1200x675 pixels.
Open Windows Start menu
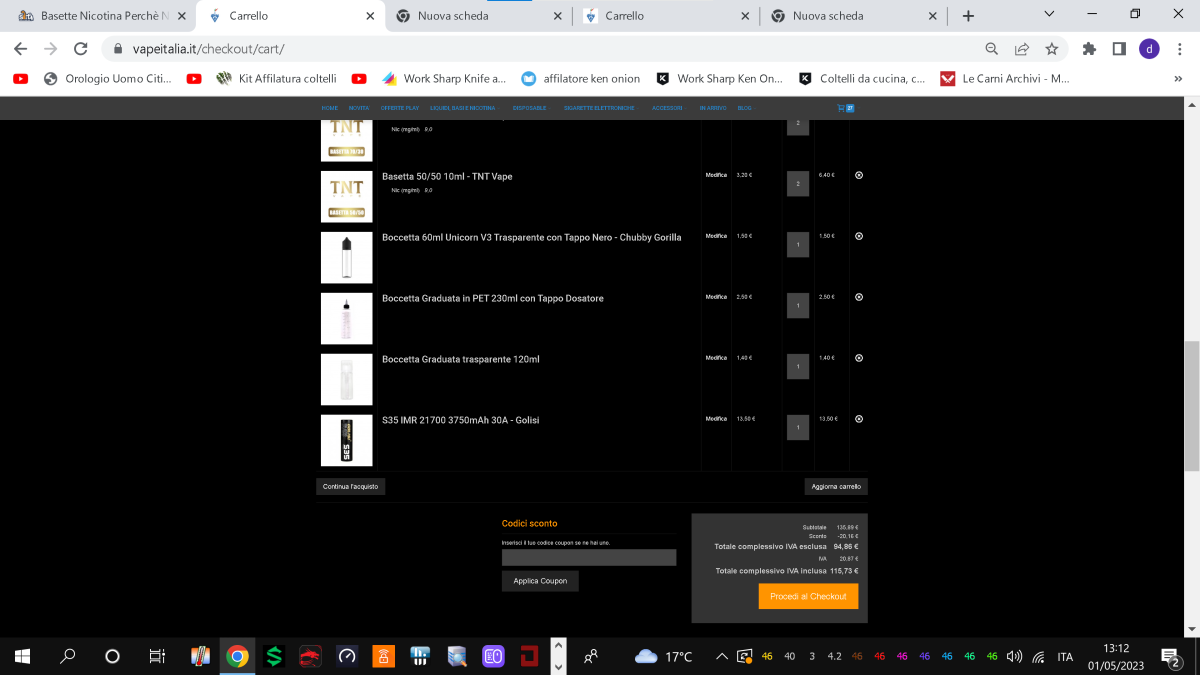click(x=22, y=657)
